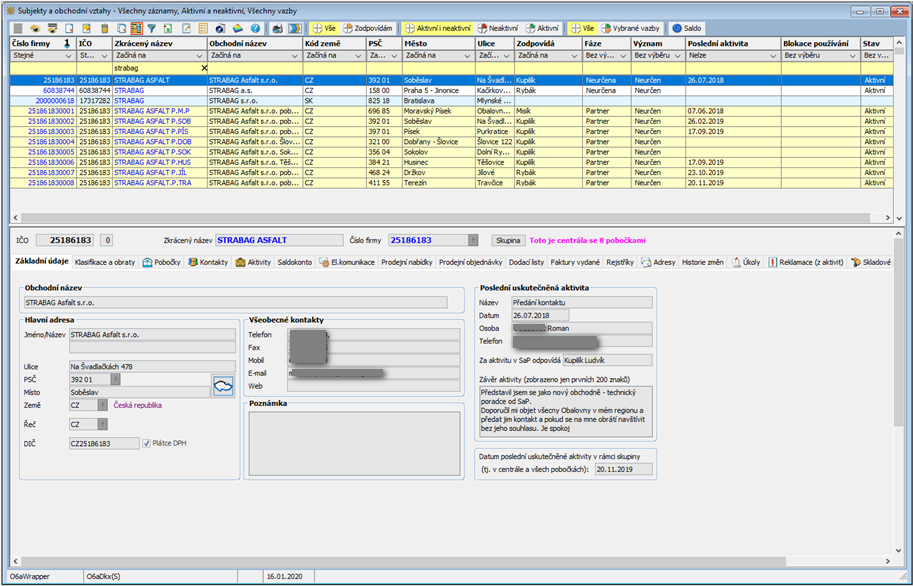This screenshot has width=913, height=586.
Task: Open the Czech Republic map button
Action: pos(222,384)
